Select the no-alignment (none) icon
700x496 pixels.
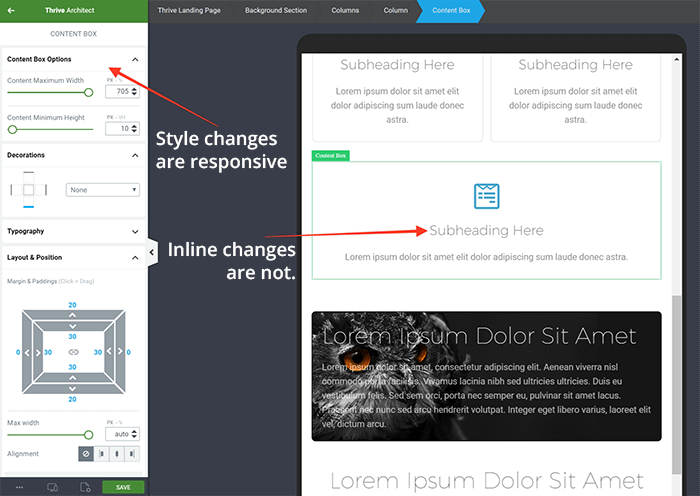tap(86, 454)
